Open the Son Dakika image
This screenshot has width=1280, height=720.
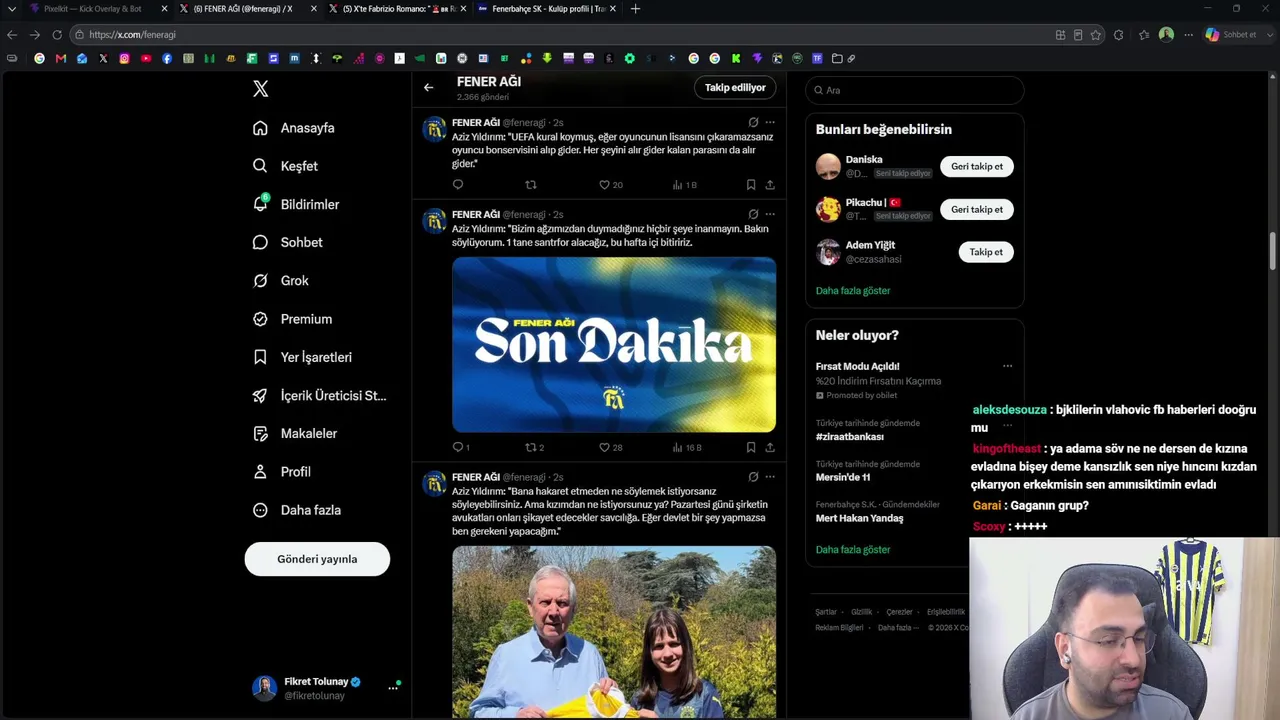point(614,345)
